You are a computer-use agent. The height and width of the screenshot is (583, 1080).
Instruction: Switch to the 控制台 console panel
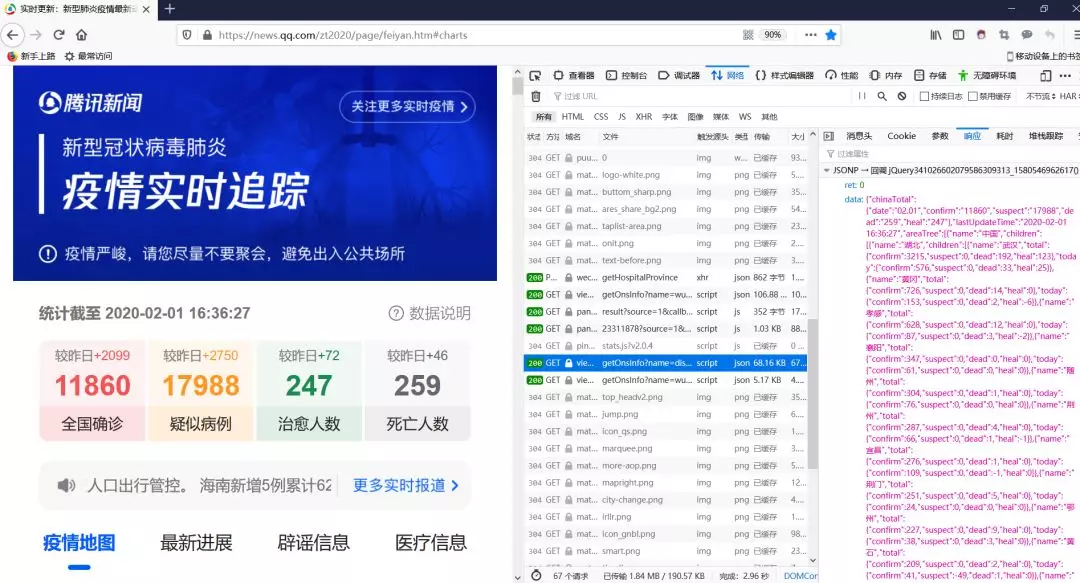click(x=626, y=75)
